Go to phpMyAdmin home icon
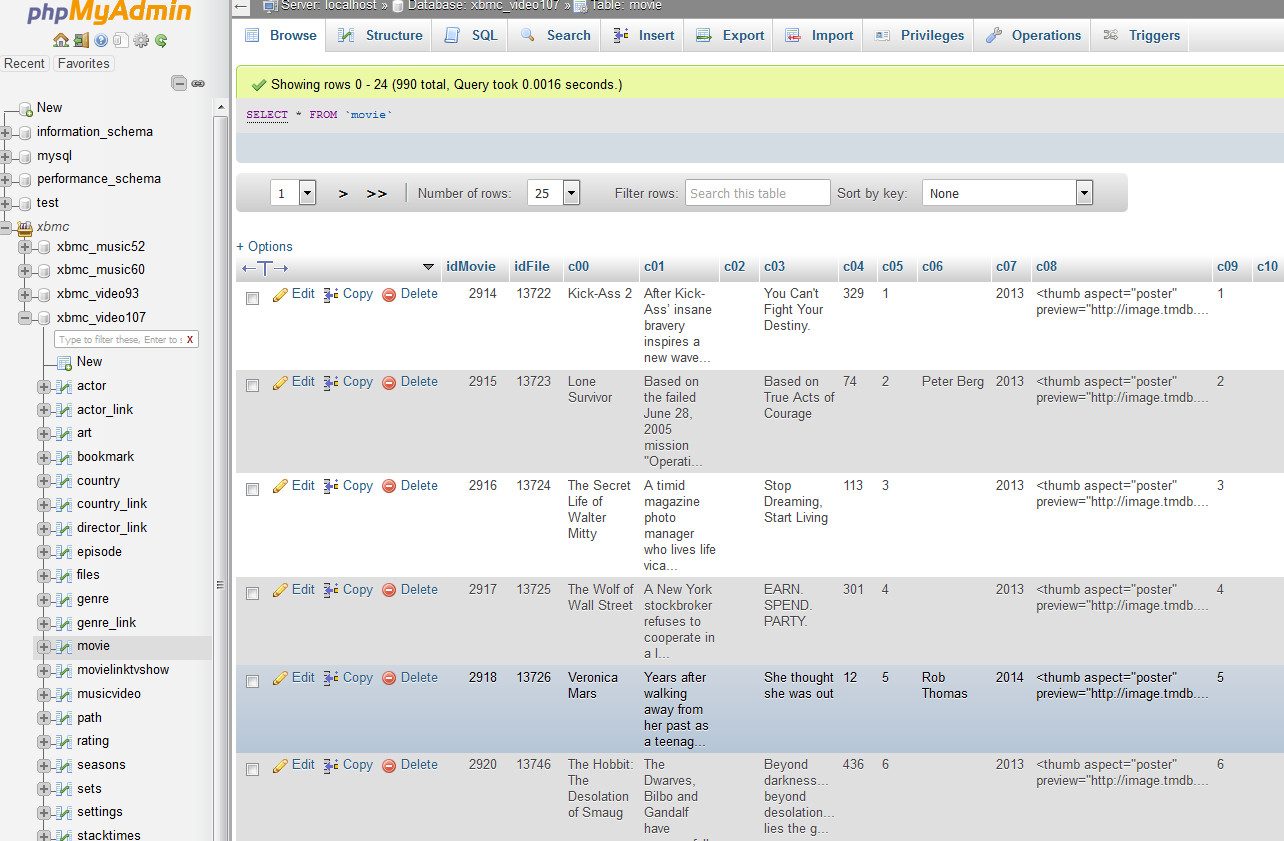The image size is (1284, 841). pos(61,41)
